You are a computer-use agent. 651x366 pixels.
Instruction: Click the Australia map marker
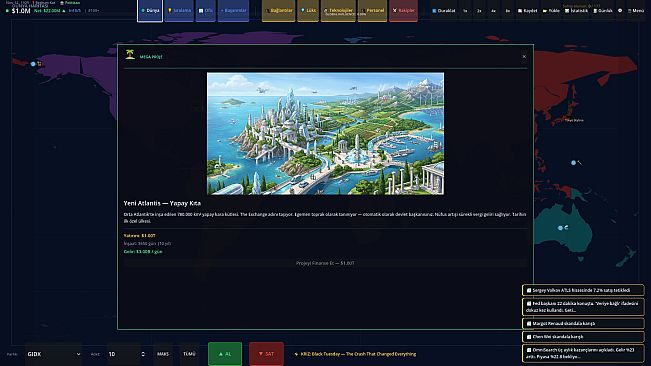coord(560,228)
